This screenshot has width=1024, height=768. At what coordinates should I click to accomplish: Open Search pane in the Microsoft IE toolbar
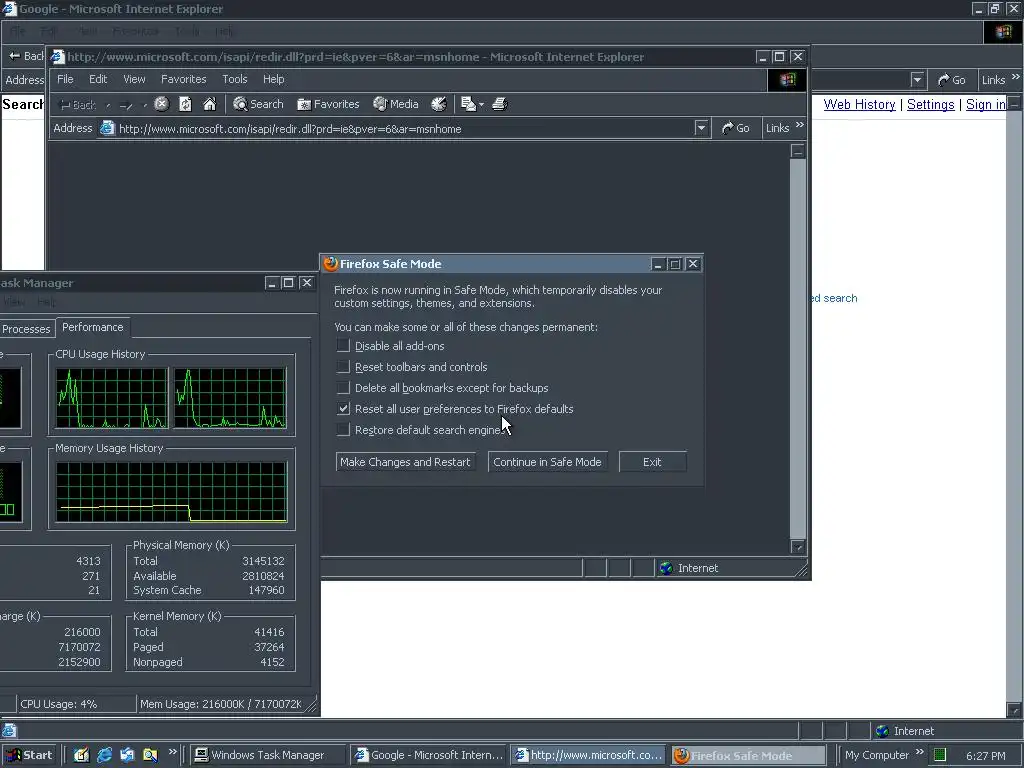coord(259,104)
